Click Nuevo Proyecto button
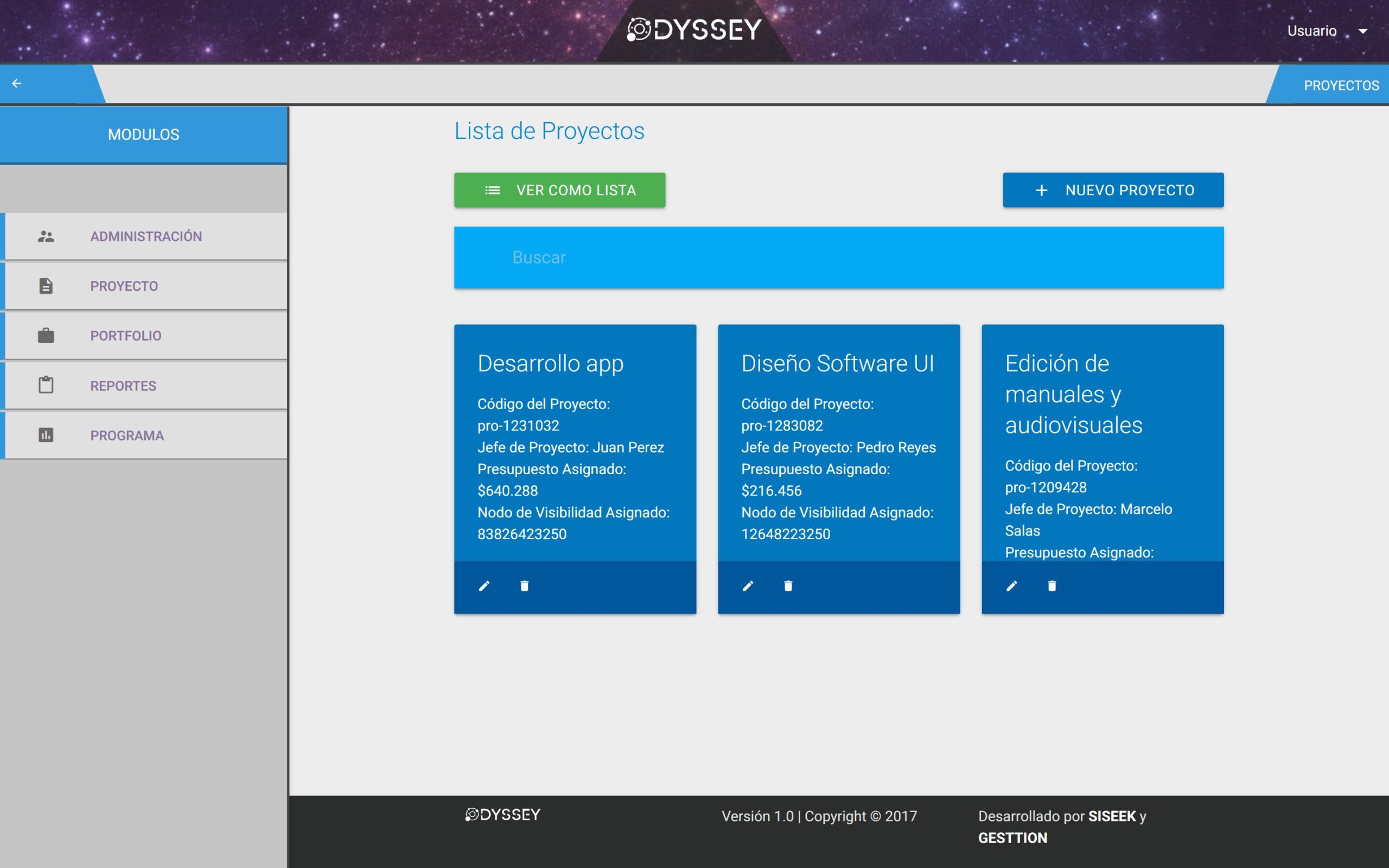1389x868 pixels. pyautogui.click(x=1113, y=190)
